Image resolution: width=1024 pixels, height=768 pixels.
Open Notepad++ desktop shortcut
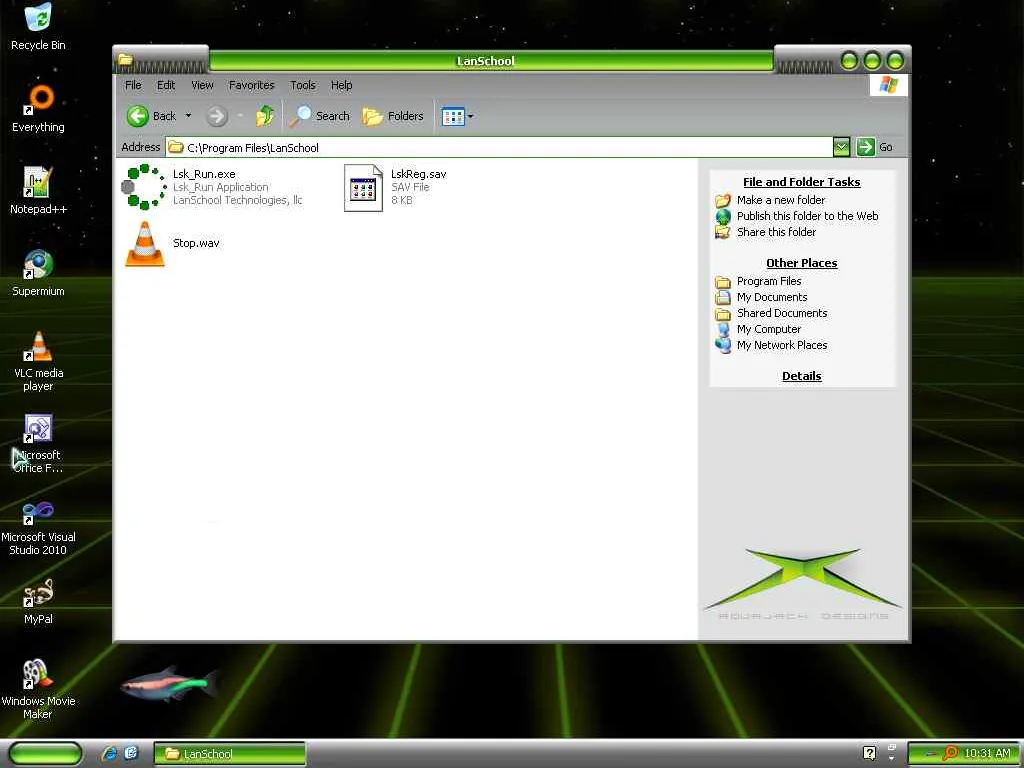tap(39, 191)
